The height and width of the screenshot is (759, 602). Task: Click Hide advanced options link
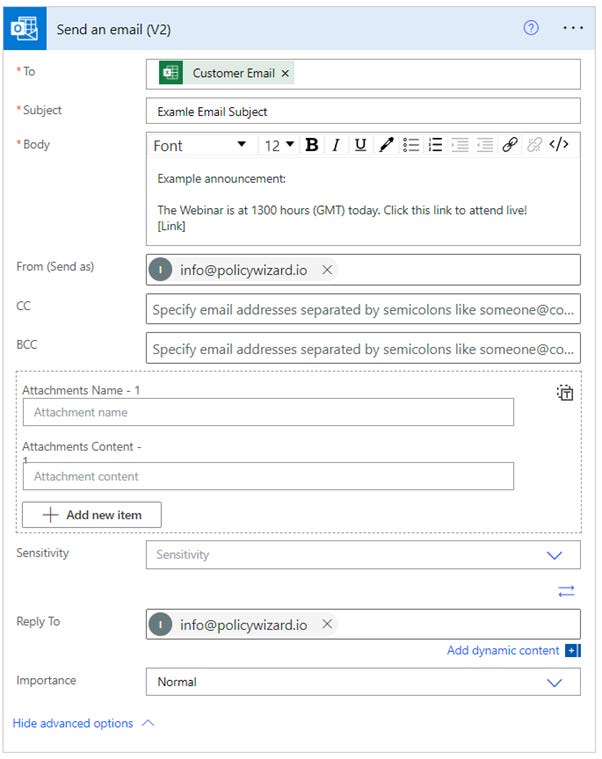(73, 725)
